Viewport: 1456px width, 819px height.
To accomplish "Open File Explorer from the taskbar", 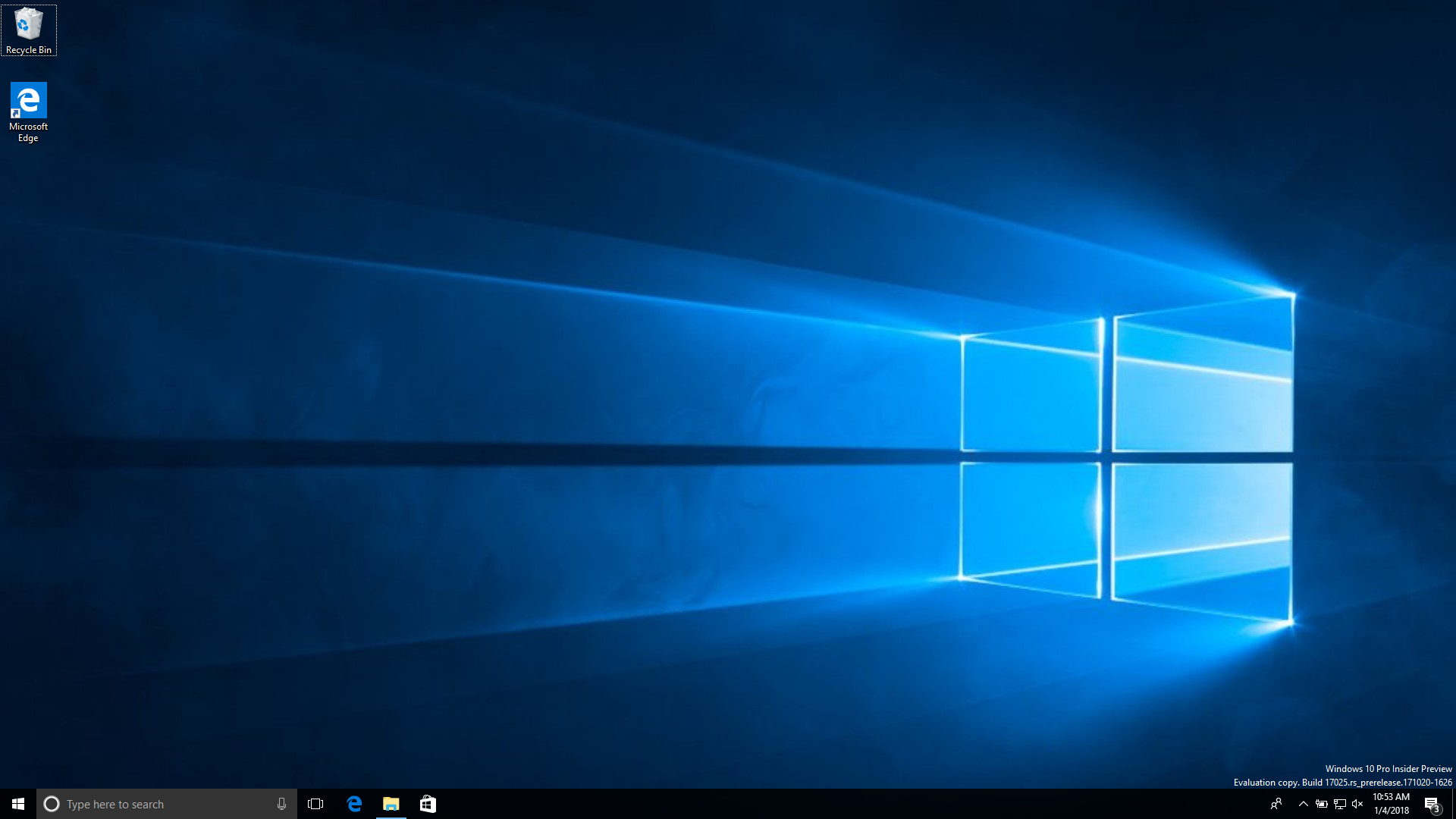I will (391, 804).
